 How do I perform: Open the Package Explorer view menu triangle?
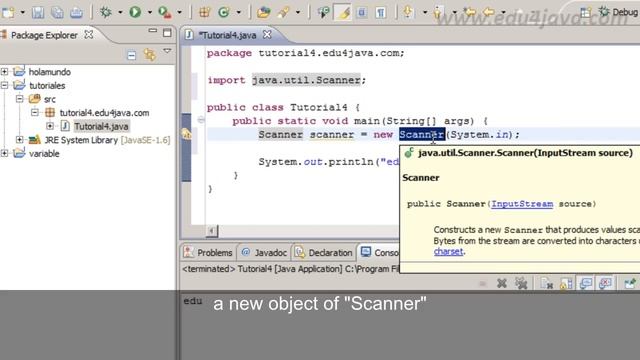[167, 51]
